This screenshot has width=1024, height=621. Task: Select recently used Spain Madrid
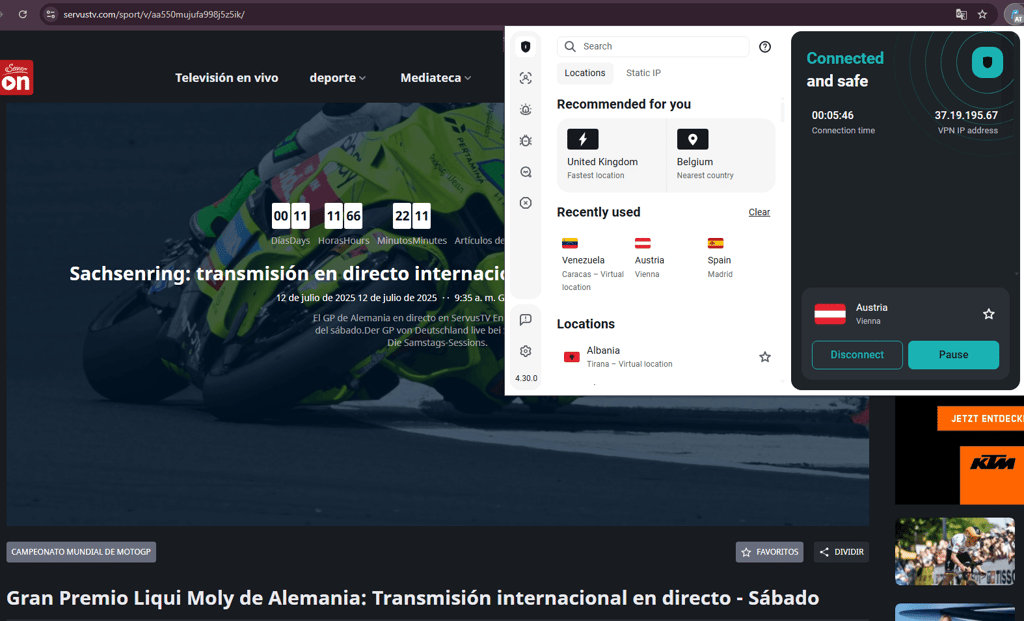(720, 259)
